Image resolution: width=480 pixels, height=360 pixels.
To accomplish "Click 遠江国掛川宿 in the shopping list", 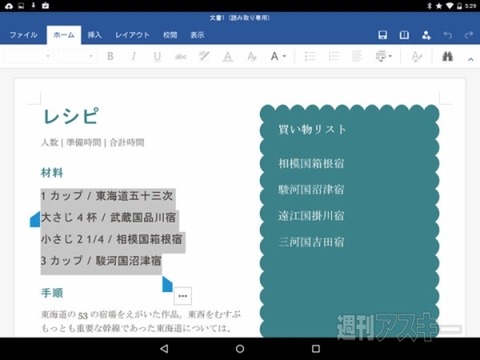I will pos(311,216).
